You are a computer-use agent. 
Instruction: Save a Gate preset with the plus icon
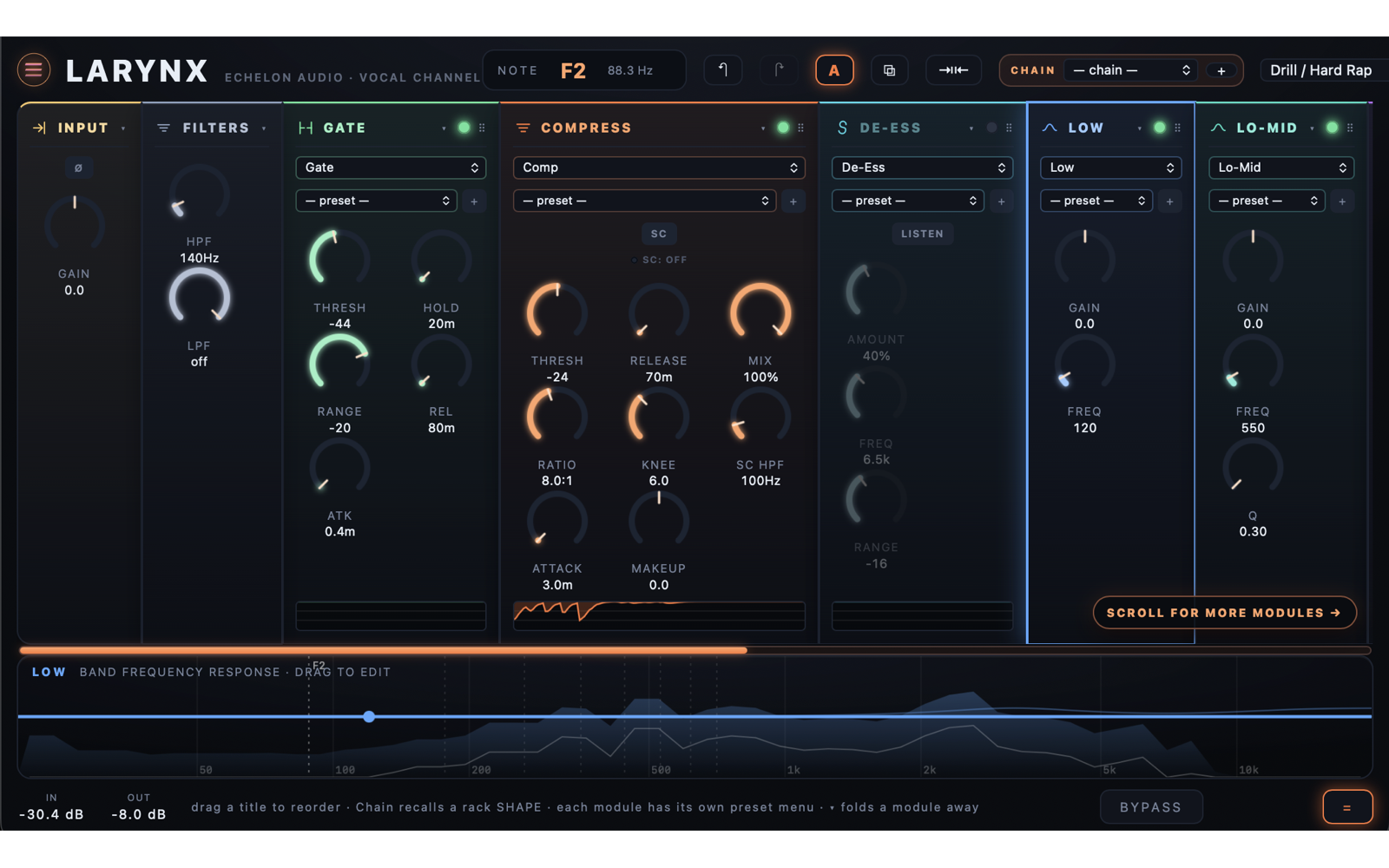coord(474,201)
